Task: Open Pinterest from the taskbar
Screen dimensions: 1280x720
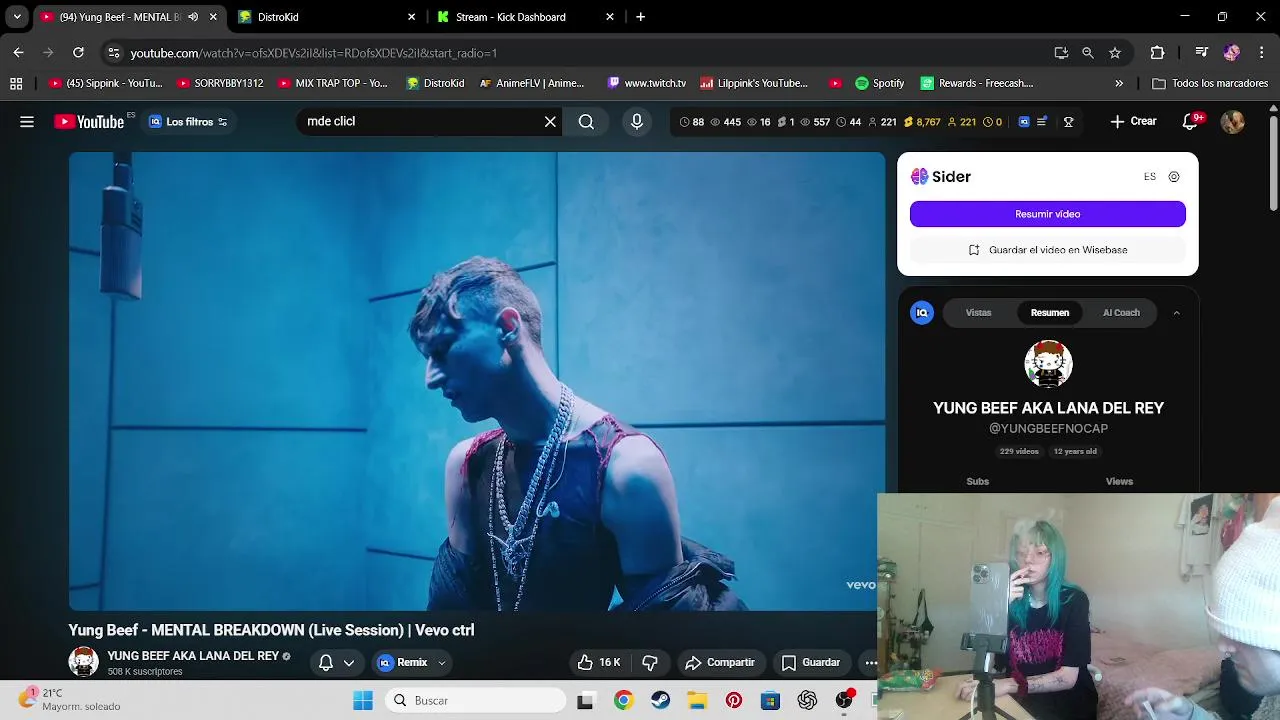Action: 734,700
